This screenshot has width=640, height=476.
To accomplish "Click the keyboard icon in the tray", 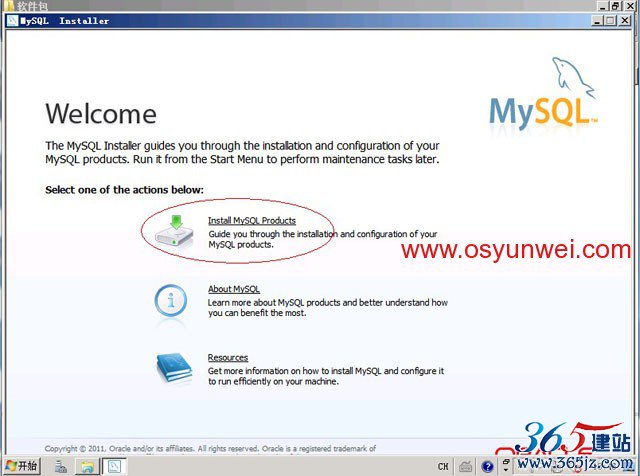I will click(466, 466).
